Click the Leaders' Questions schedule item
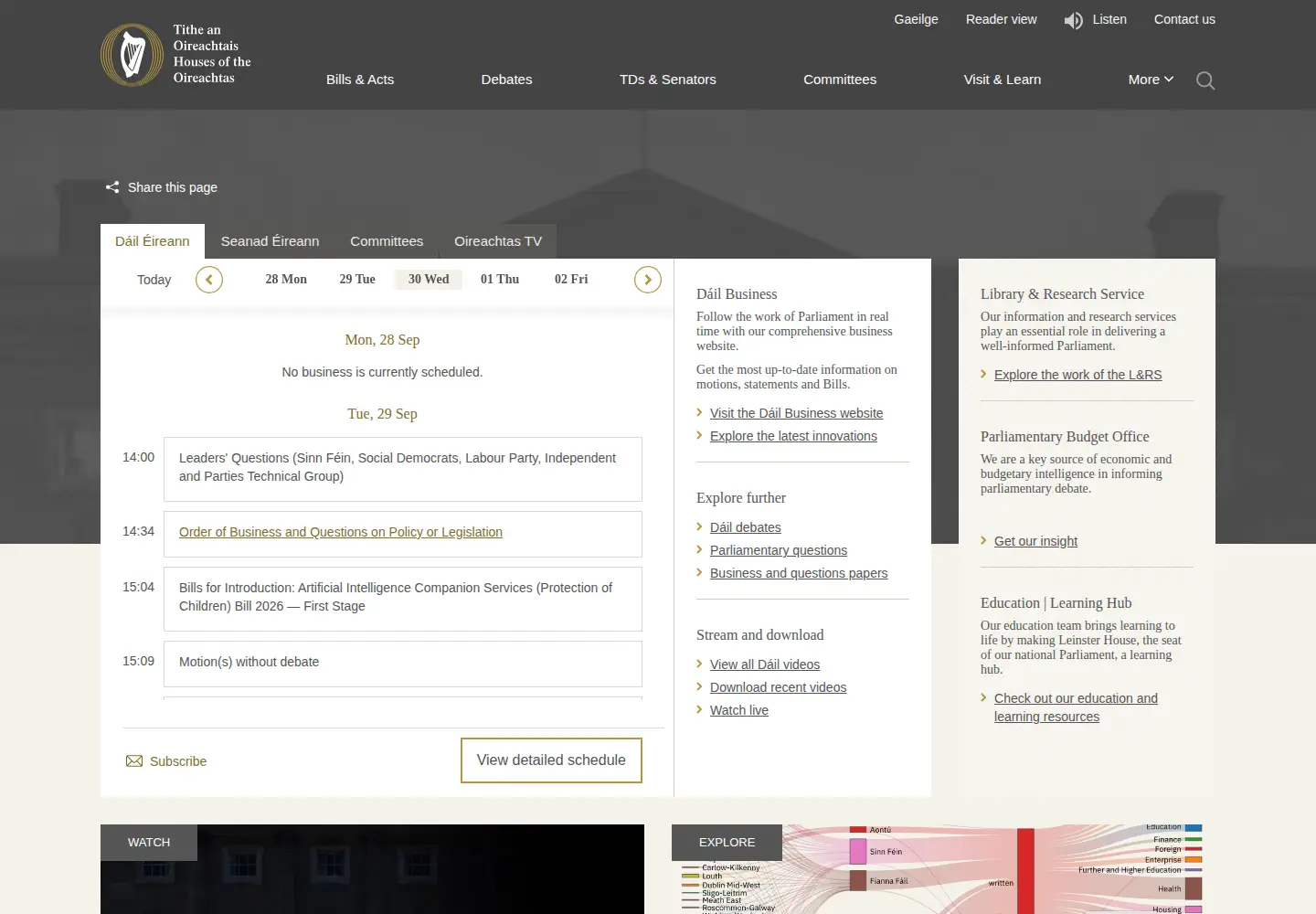The width and height of the screenshot is (1316, 914). click(403, 469)
